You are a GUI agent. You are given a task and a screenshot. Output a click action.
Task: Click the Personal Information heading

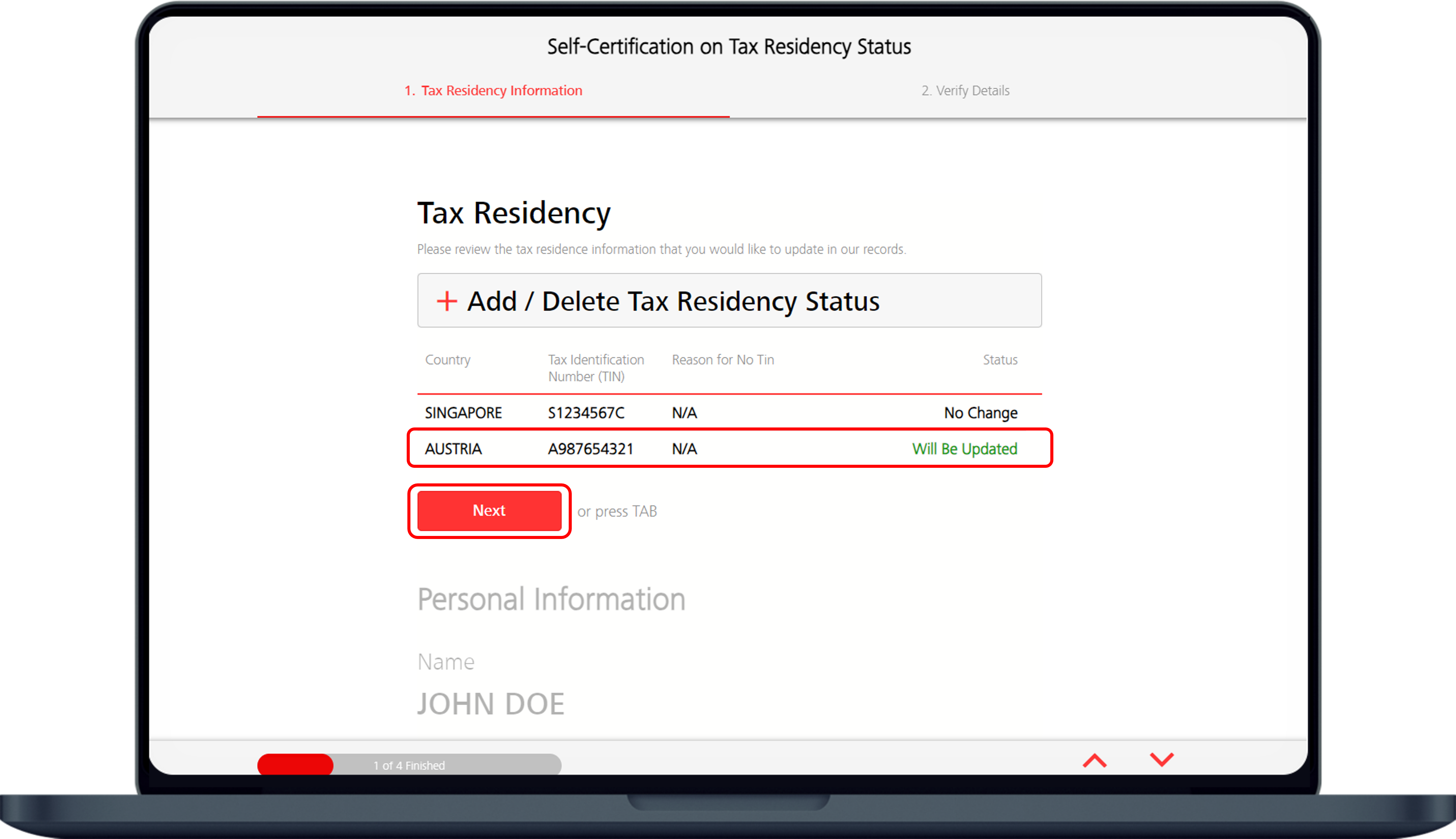tap(551, 599)
